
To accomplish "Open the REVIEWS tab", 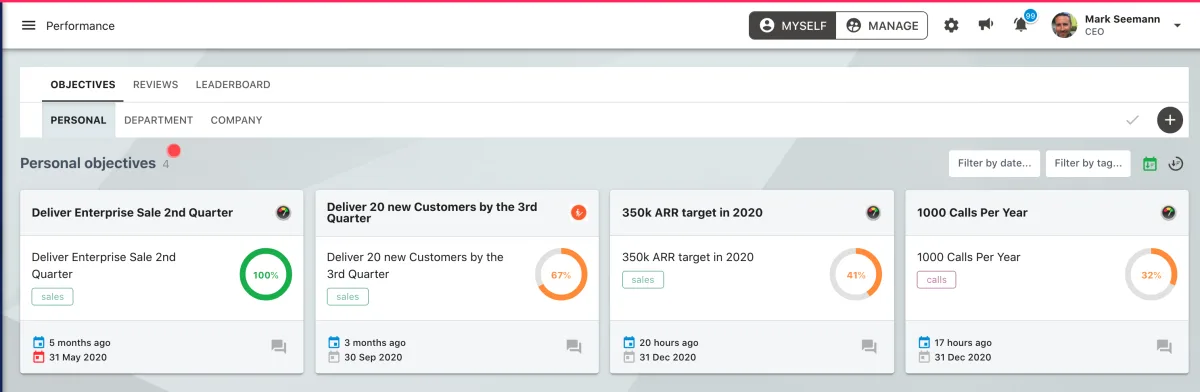I will point(155,85).
